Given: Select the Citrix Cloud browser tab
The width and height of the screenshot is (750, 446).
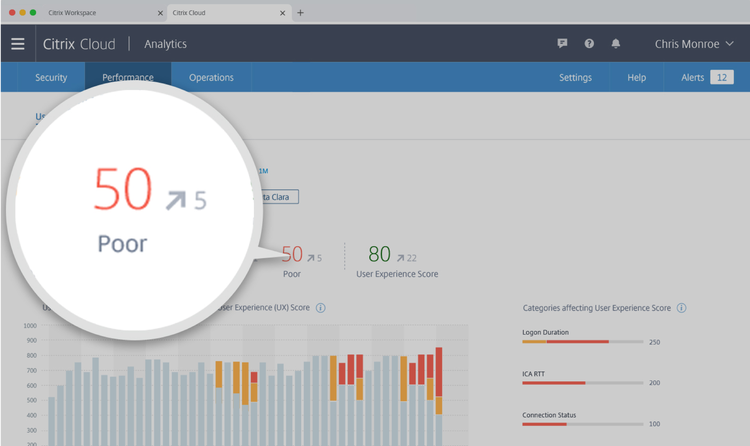Looking at the screenshot, I should tap(189, 13).
